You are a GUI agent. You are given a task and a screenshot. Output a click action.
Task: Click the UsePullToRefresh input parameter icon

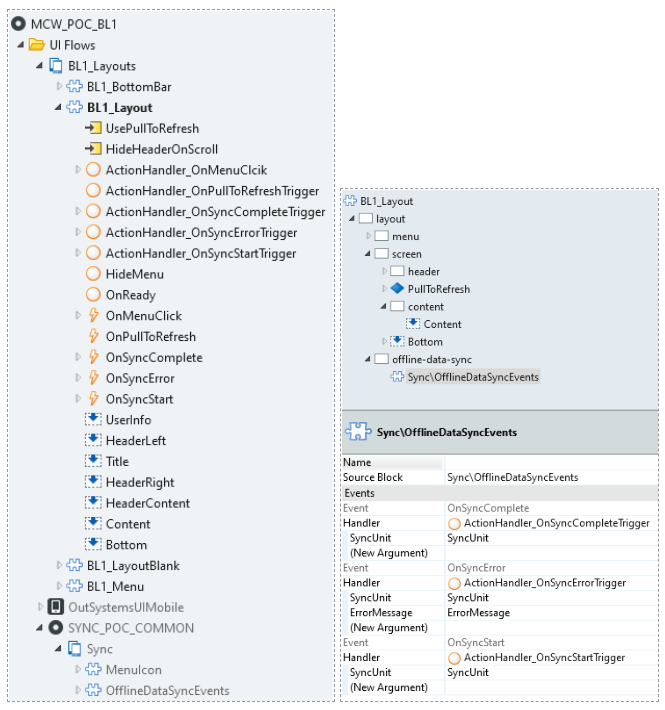pyautogui.click(x=93, y=128)
